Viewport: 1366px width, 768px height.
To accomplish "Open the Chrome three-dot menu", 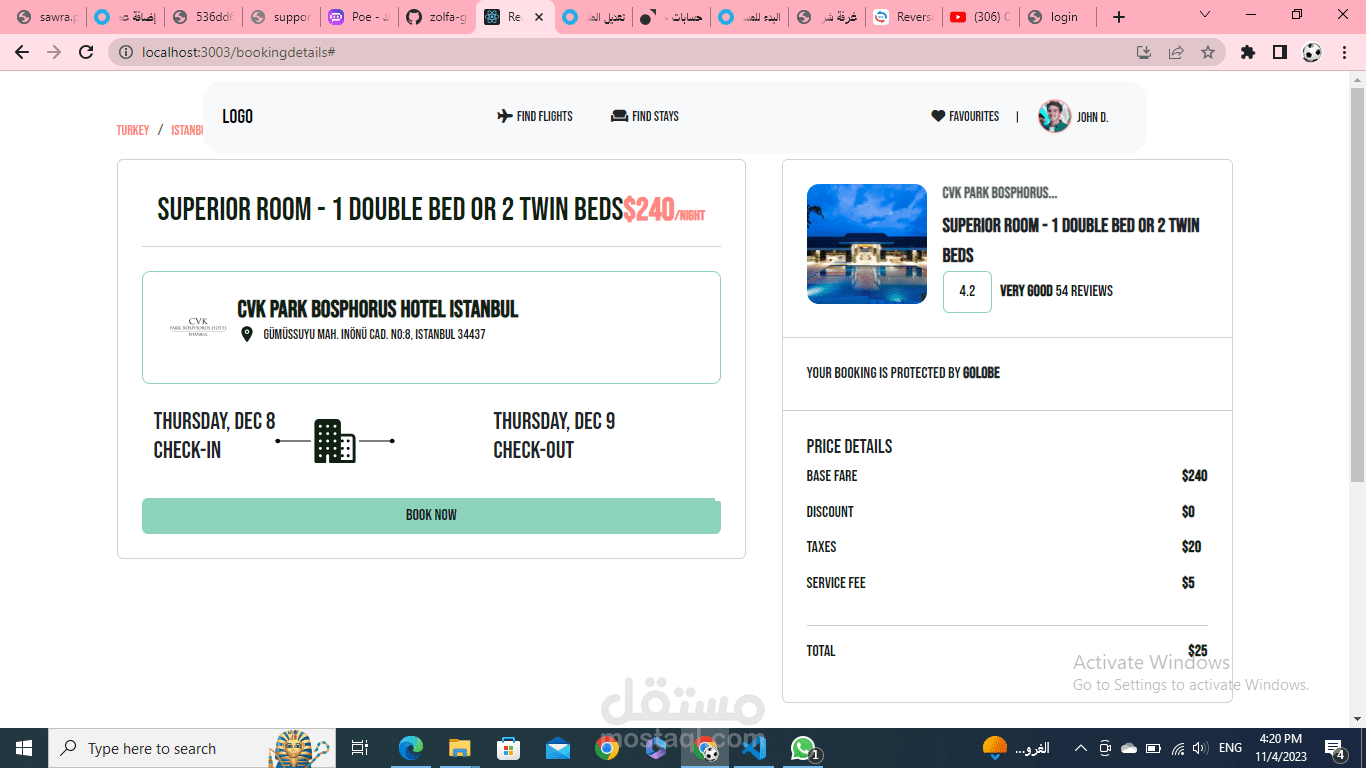I will (1343, 52).
